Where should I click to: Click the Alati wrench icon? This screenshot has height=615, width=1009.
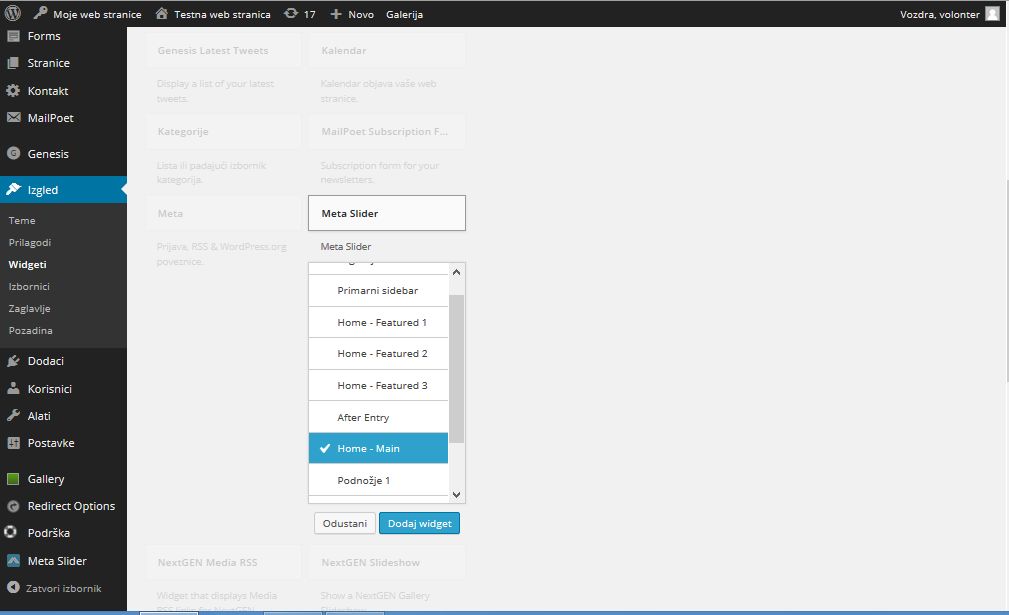tap(13, 416)
